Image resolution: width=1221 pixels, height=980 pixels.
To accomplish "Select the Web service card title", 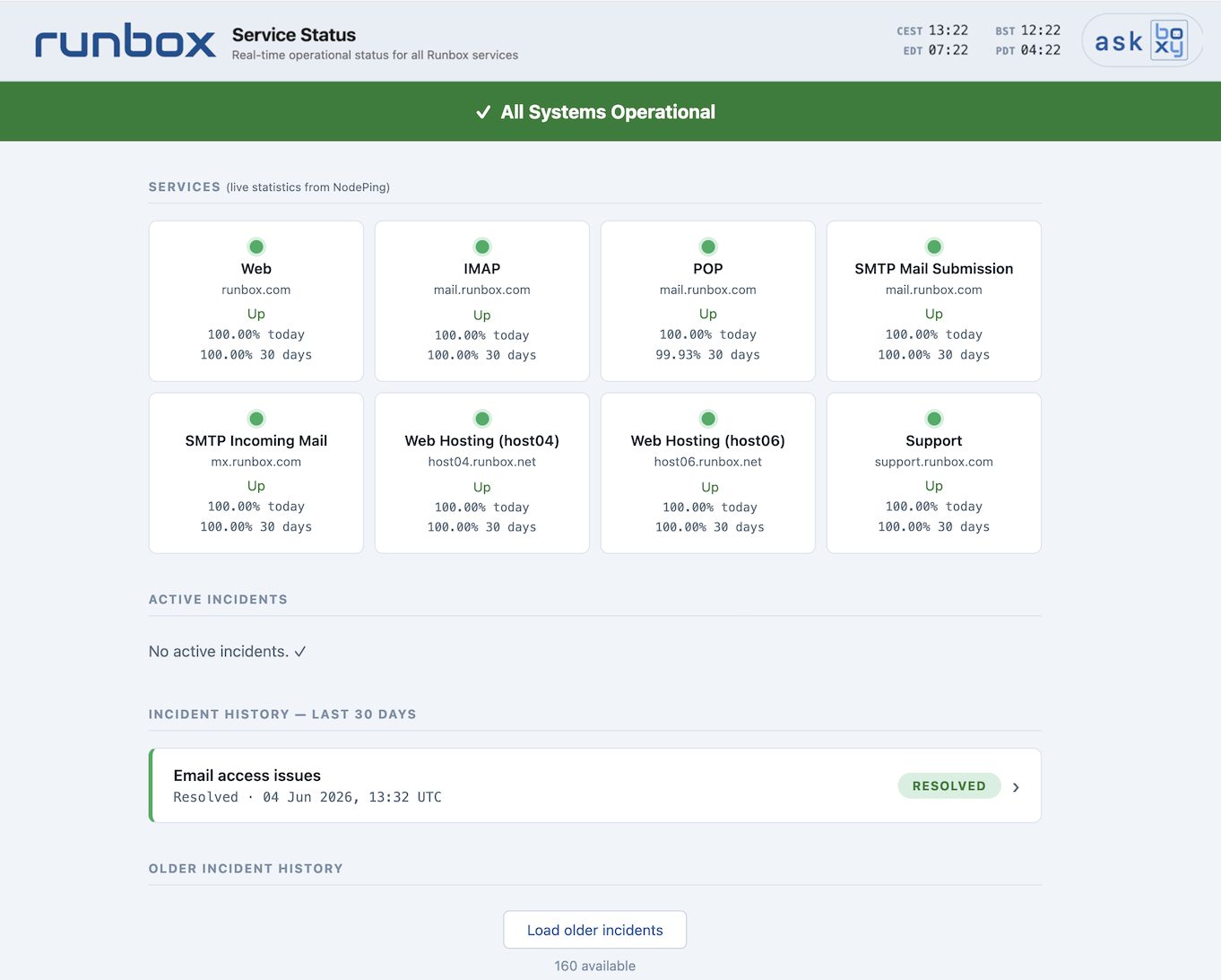I will [x=256, y=269].
